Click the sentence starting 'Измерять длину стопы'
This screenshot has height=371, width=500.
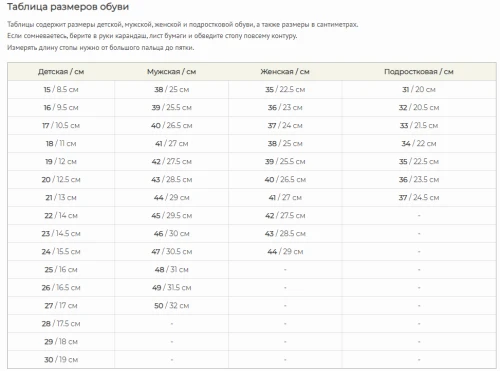coord(100,48)
